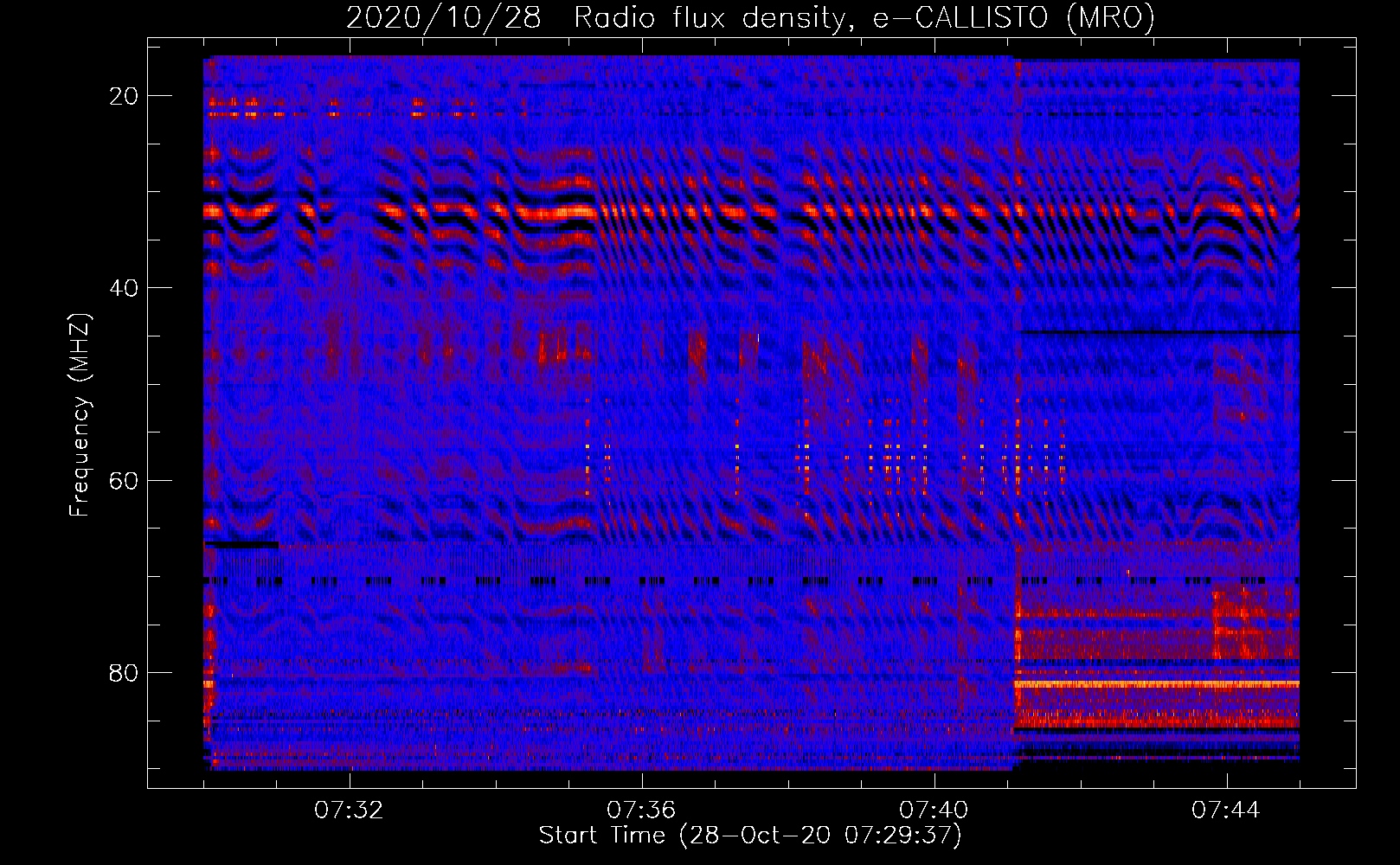Click the '07:40' time tick label
1400x865 pixels.
point(934,811)
